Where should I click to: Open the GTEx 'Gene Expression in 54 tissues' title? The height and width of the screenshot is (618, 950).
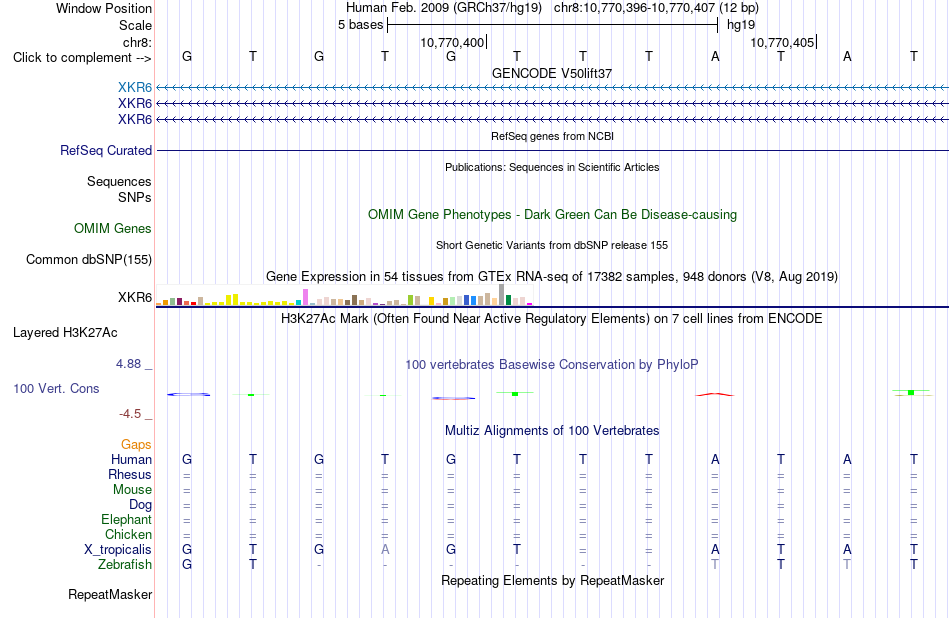tap(552, 277)
